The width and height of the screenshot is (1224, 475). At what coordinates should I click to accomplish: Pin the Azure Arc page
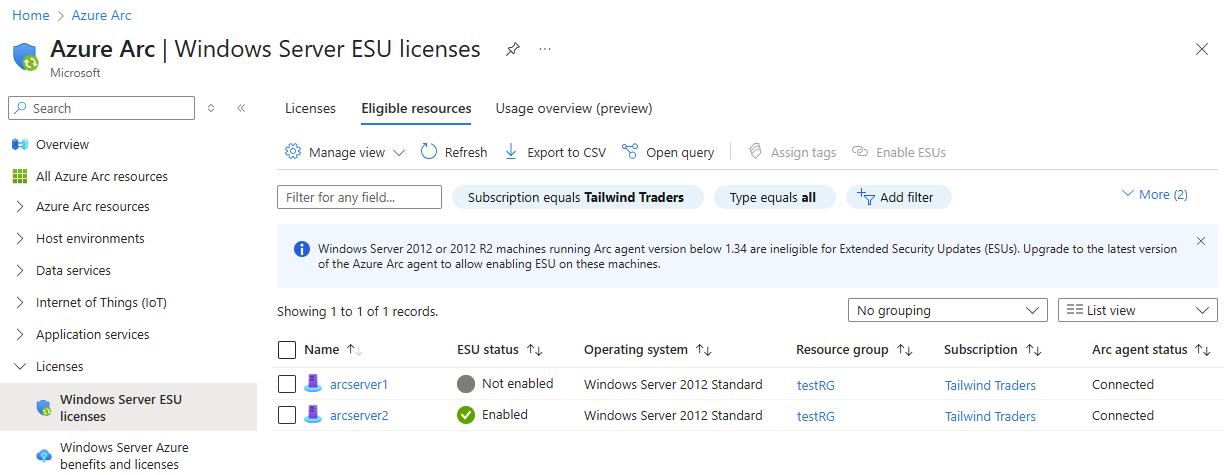pos(513,49)
